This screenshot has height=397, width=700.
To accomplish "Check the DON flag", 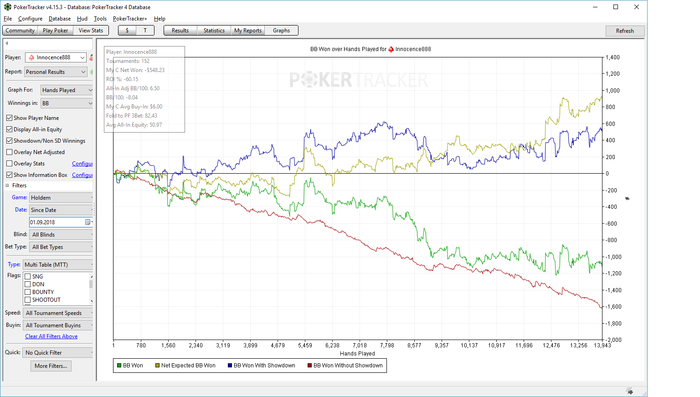I will coord(28,284).
